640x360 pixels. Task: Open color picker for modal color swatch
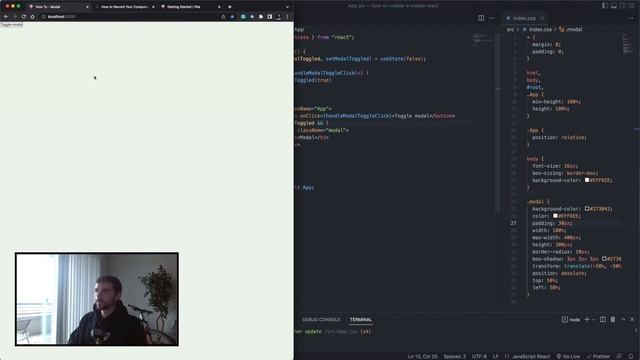pos(555,216)
